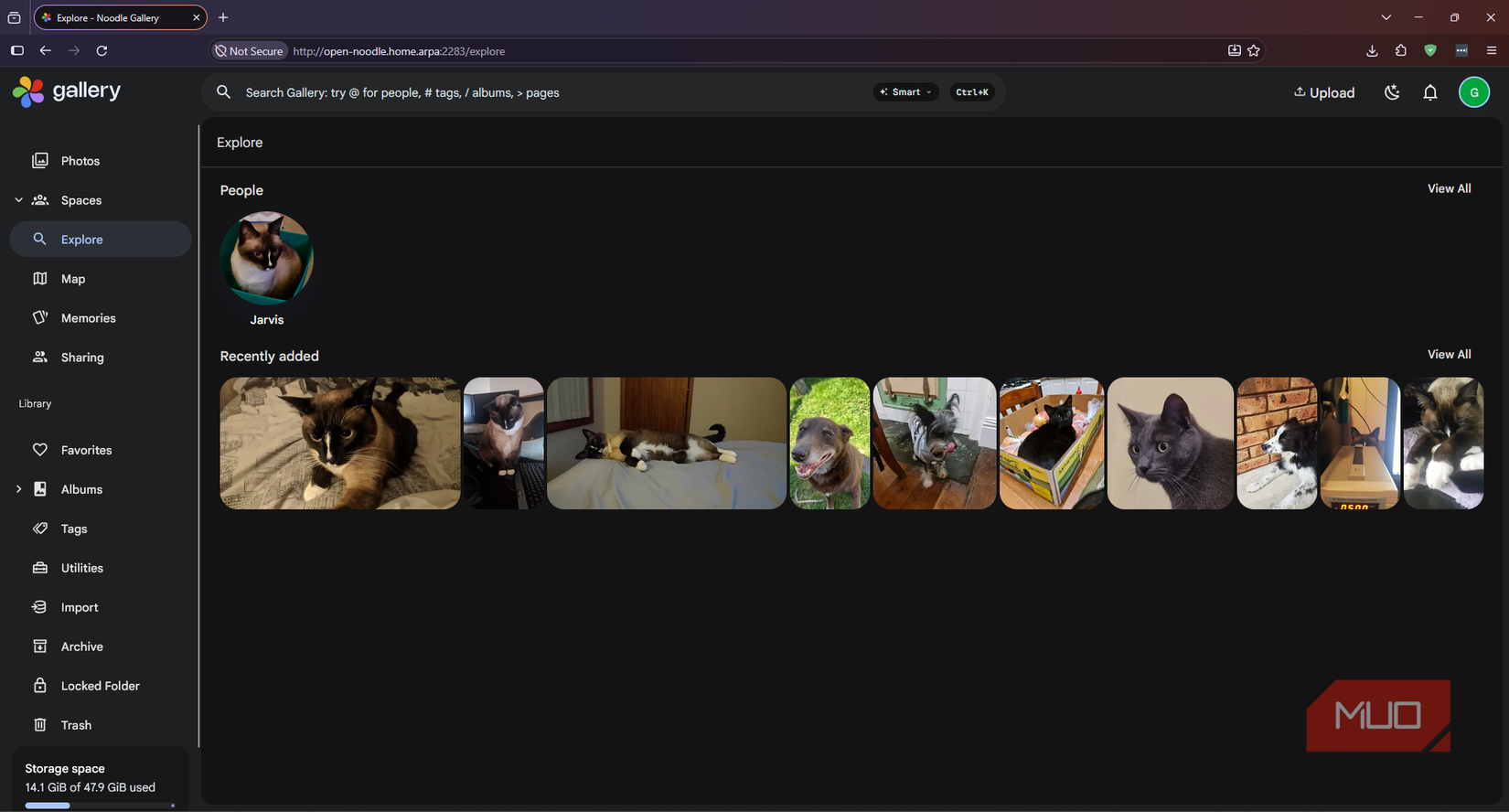
Task: Open the black-and-white cat lying on bed photo
Action: click(x=667, y=443)
